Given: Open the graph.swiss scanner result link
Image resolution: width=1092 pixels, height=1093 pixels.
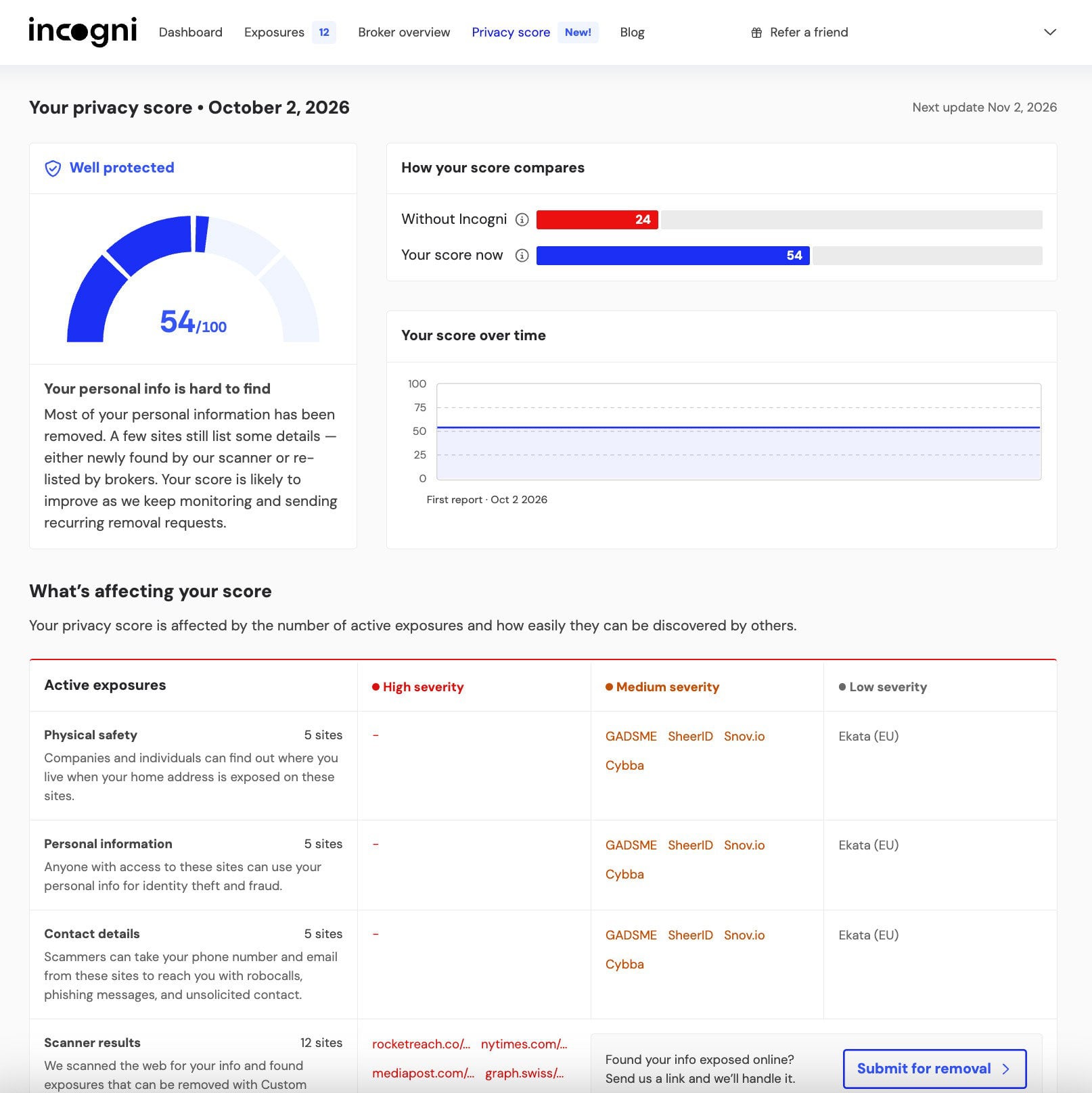Looking at the screenshot, I should click(524, 1073).
